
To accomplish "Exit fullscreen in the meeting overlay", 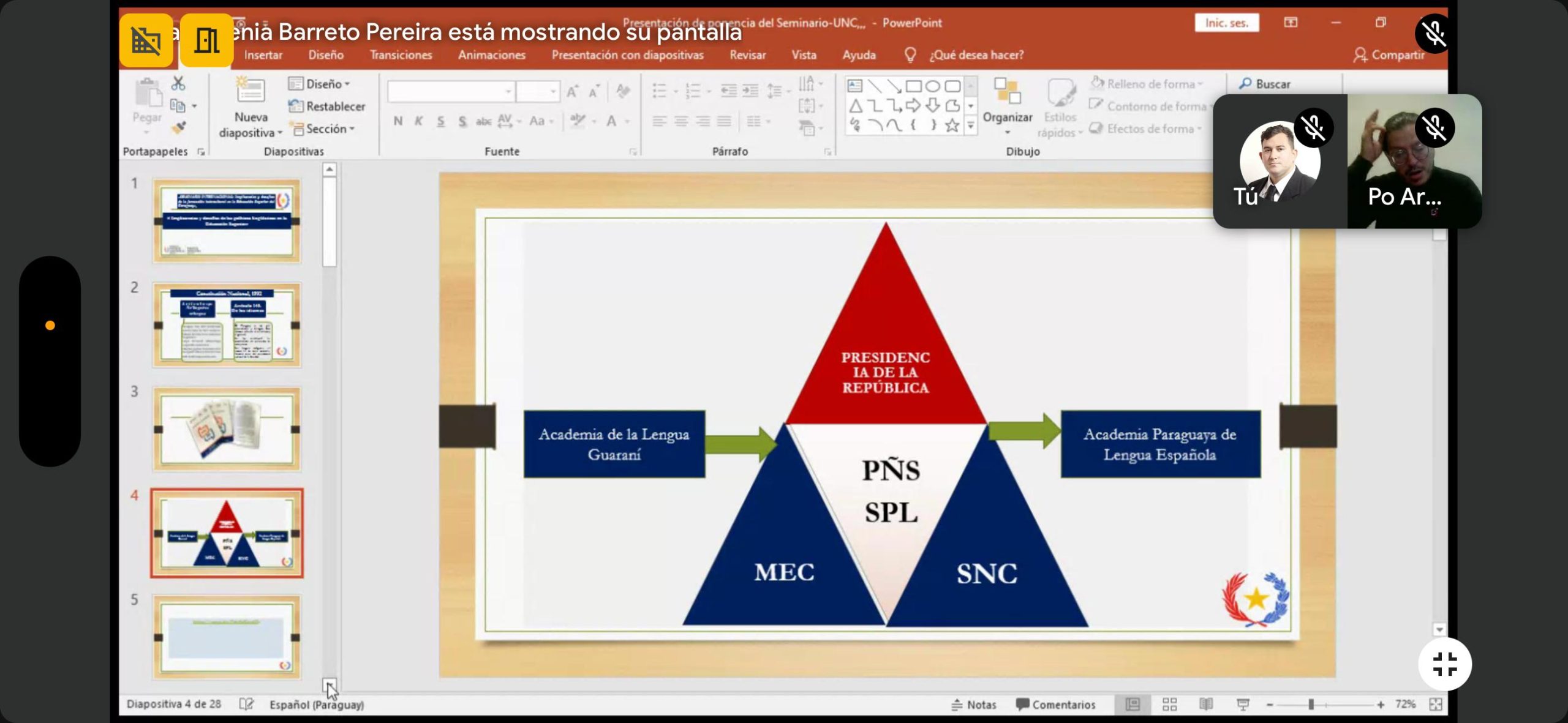I will pos(1445,664).
